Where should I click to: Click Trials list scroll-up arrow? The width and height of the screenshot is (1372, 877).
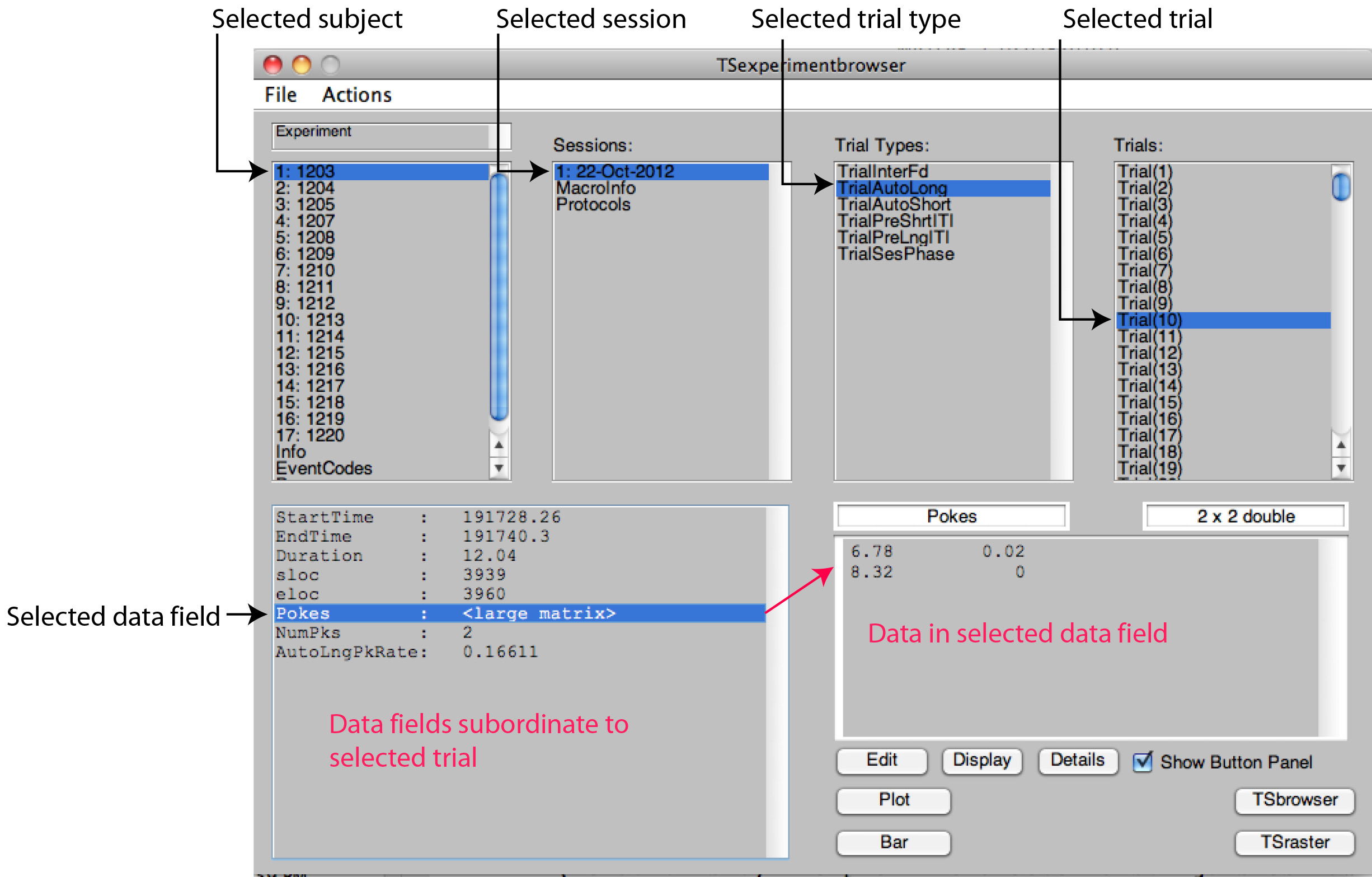(1341, 445)
